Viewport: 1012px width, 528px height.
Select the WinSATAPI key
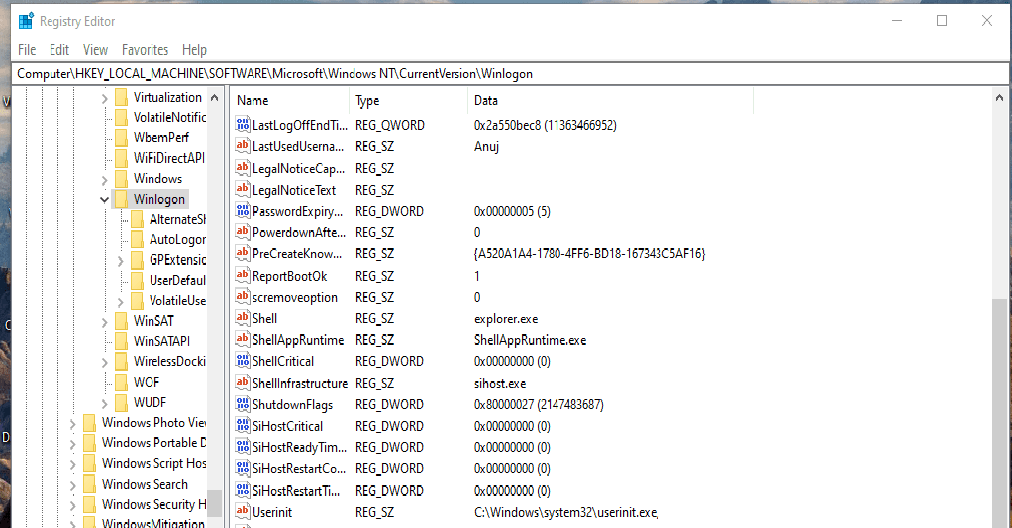click(162, 341)
